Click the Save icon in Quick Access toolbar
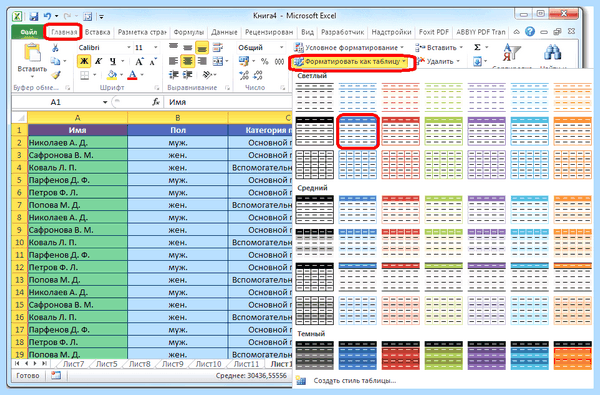Image resolution: width=600 pixels, height=395 pixels. click(x=34, y=16)
